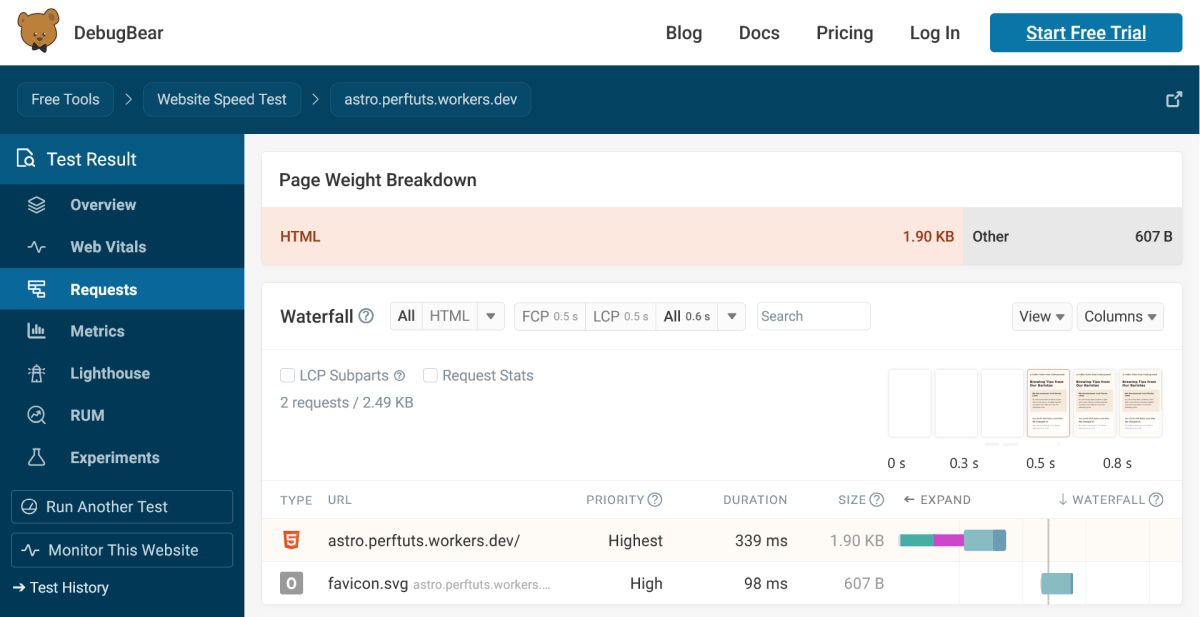The height and width of the screenshot is (617, 1200).
Task: Click the Waterfall help question icon
Action: 366,316
